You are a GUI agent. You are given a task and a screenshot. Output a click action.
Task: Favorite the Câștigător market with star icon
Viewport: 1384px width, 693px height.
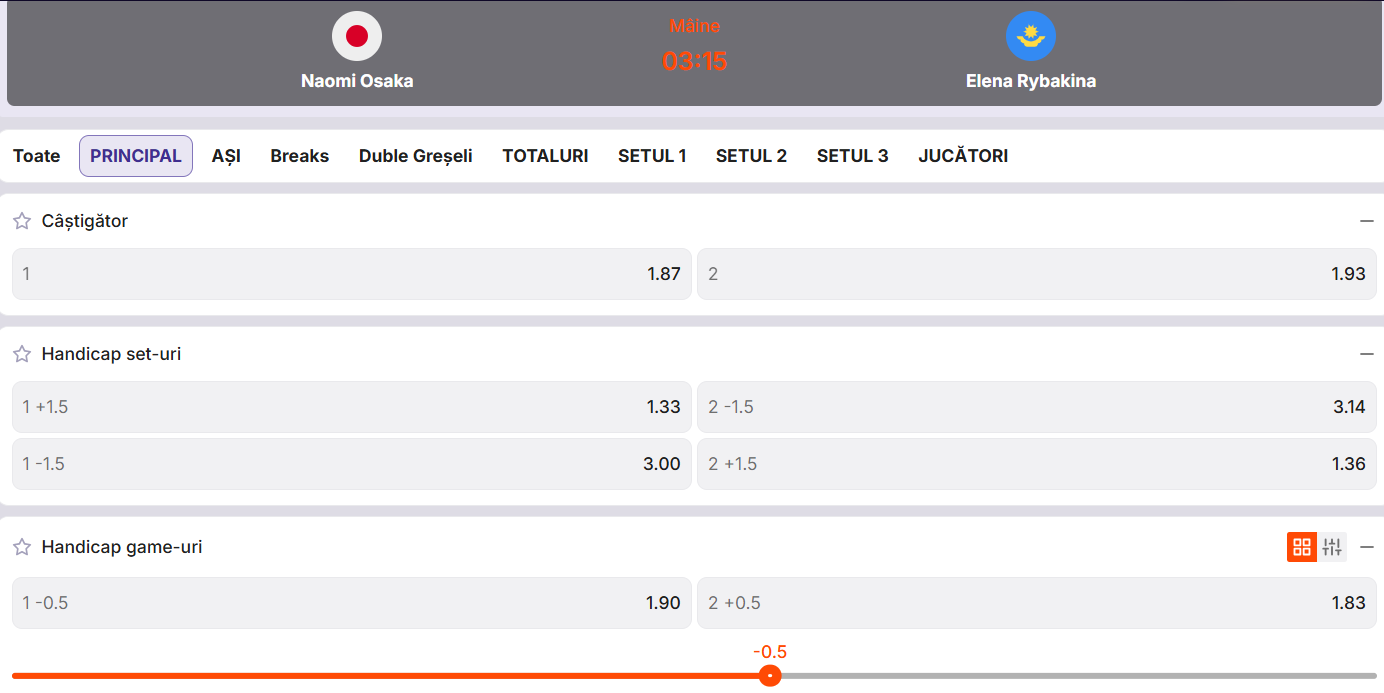tap(22, 221)
